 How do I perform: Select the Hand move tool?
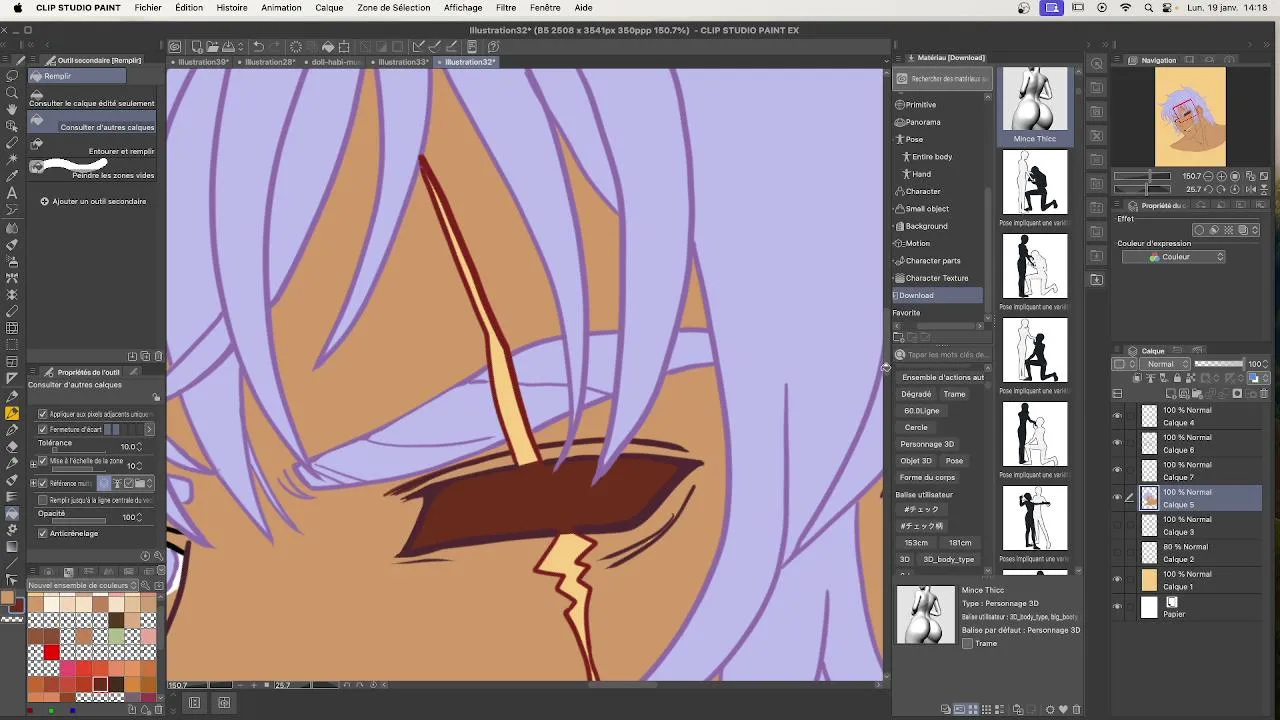12,108
